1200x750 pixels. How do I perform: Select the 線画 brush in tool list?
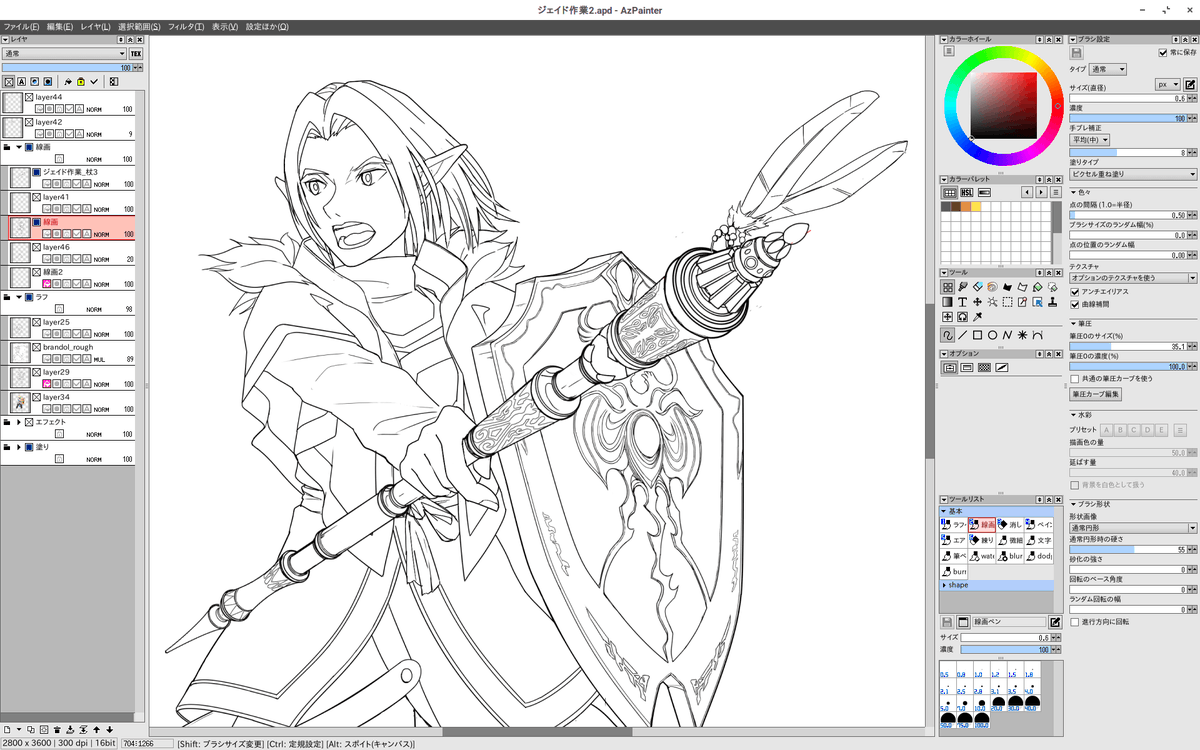pyautogui.click(x=982, y=524)
